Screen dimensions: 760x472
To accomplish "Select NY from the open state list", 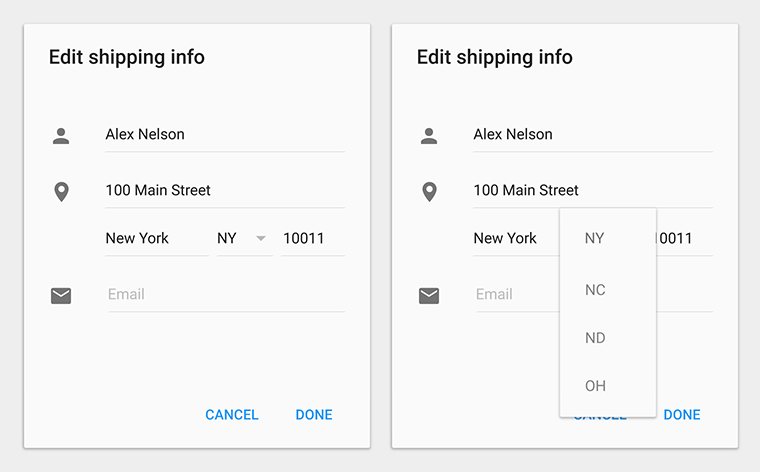I will (595, 239).
